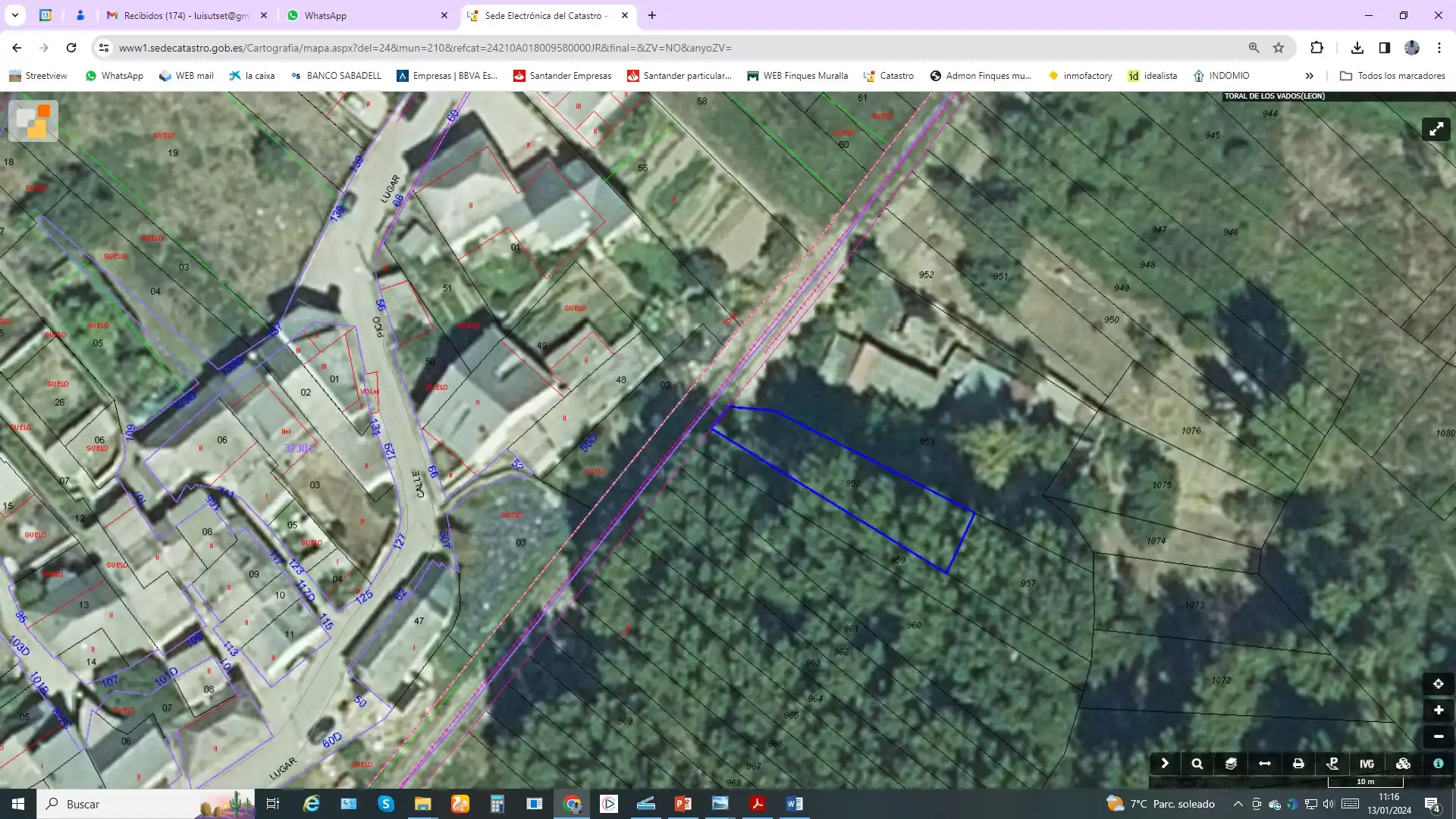
Task: Open Word from the taskbar
Action: coord(794,804)
